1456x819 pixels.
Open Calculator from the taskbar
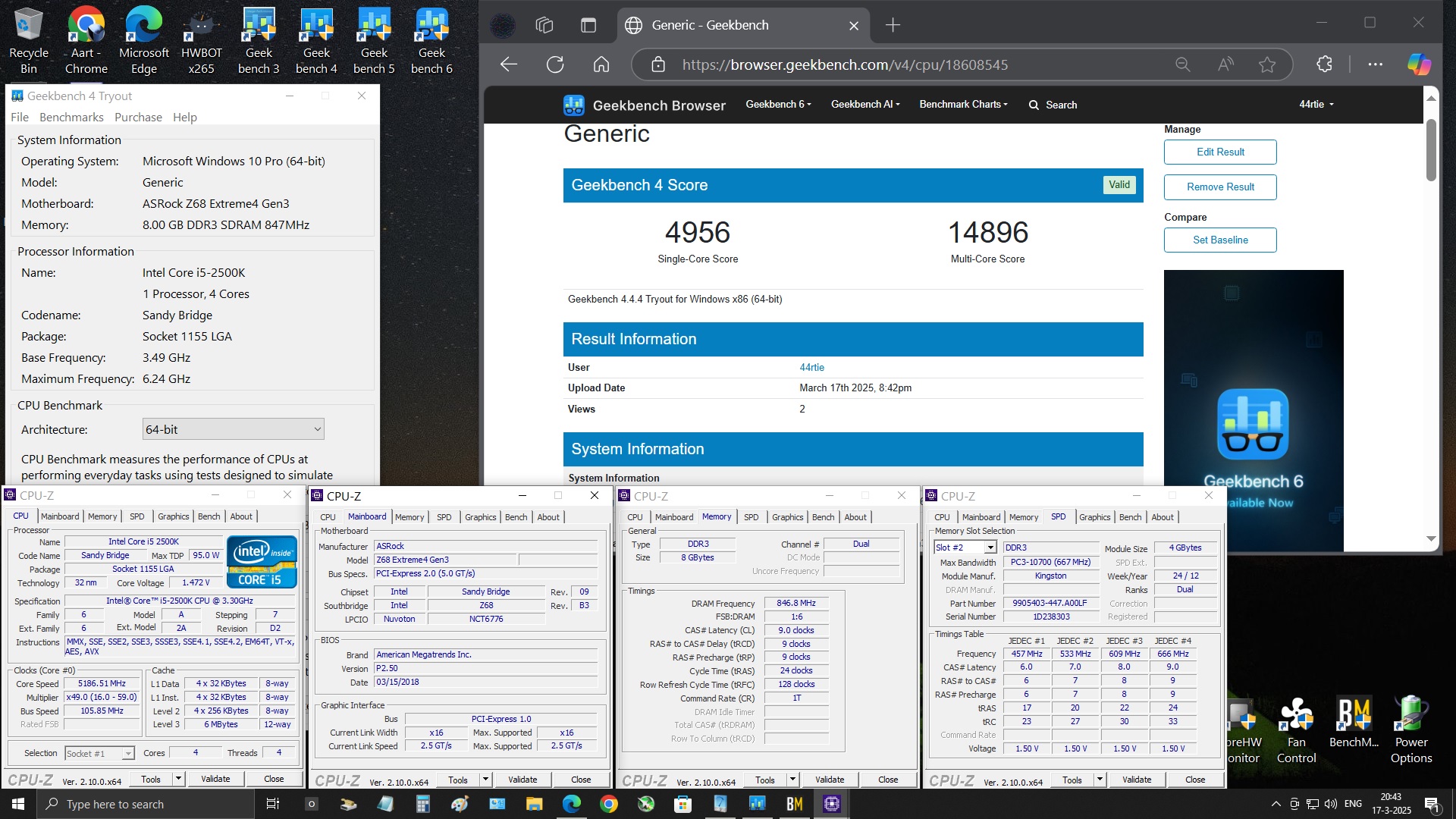(422, 804)
